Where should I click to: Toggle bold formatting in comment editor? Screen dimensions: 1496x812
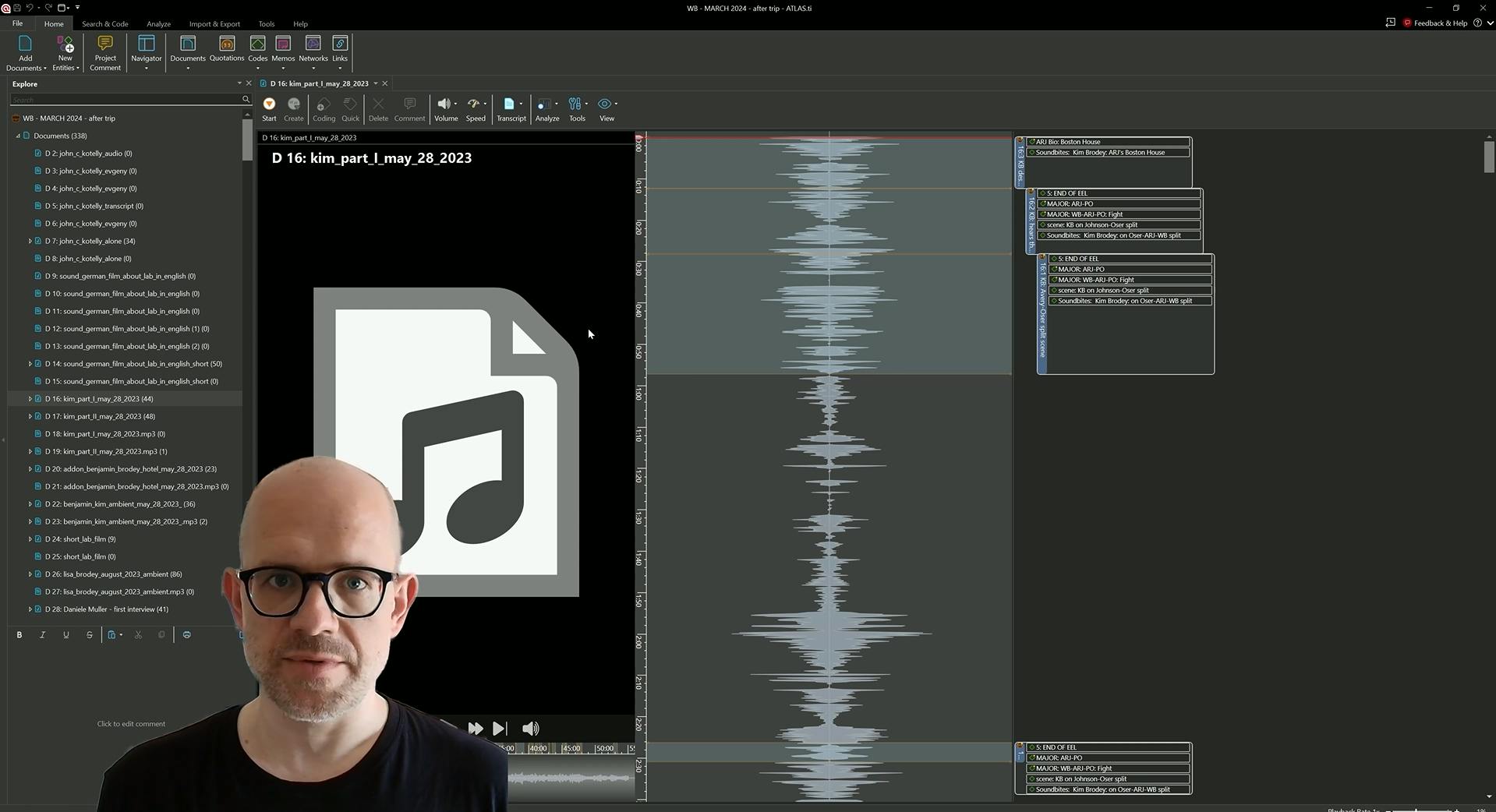click(x=19, y=635)
